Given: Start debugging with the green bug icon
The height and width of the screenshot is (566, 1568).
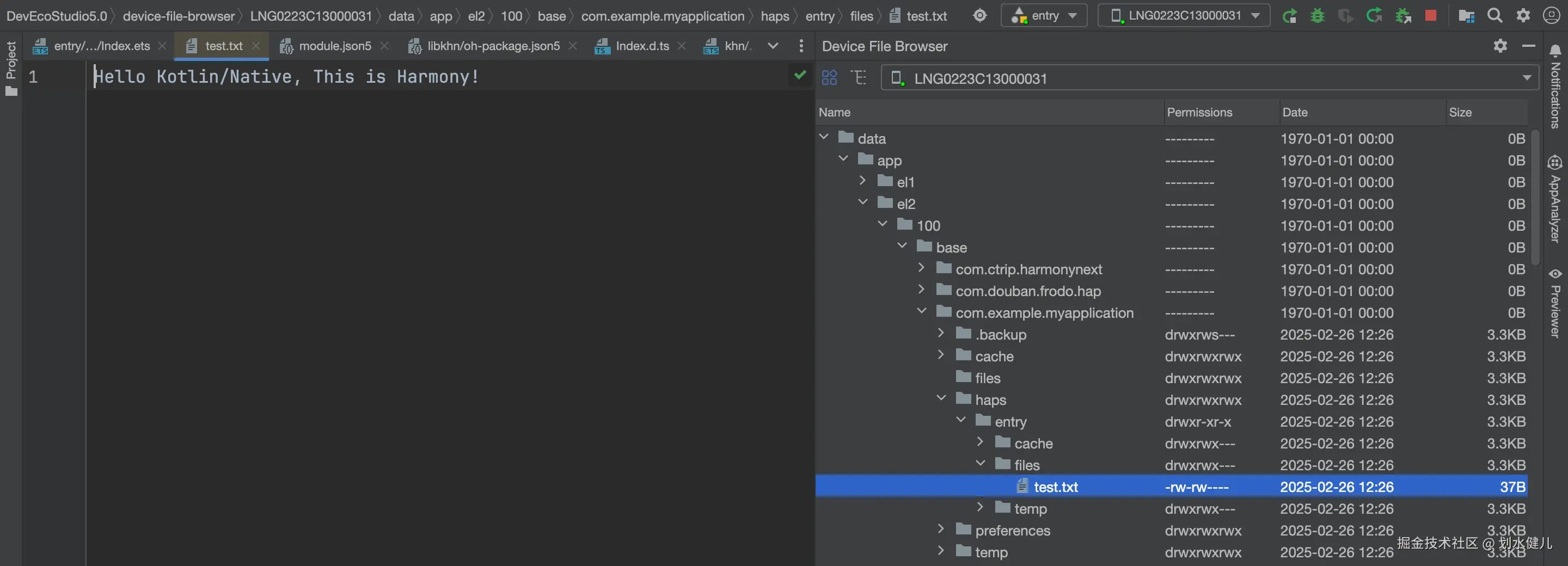Looking at the screenshot, I should click(x=1317, y=16).
